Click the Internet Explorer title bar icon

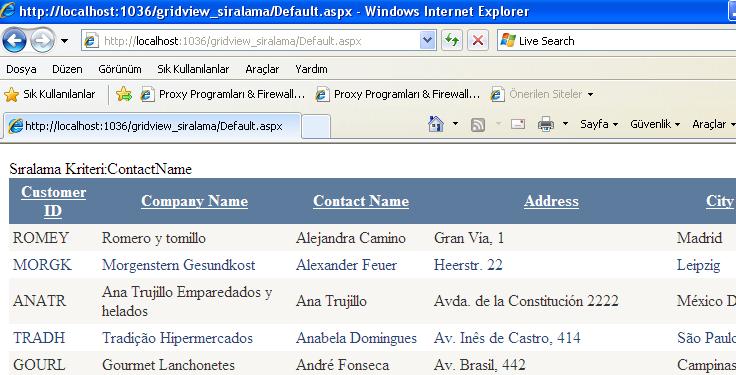tap(8, 10)
